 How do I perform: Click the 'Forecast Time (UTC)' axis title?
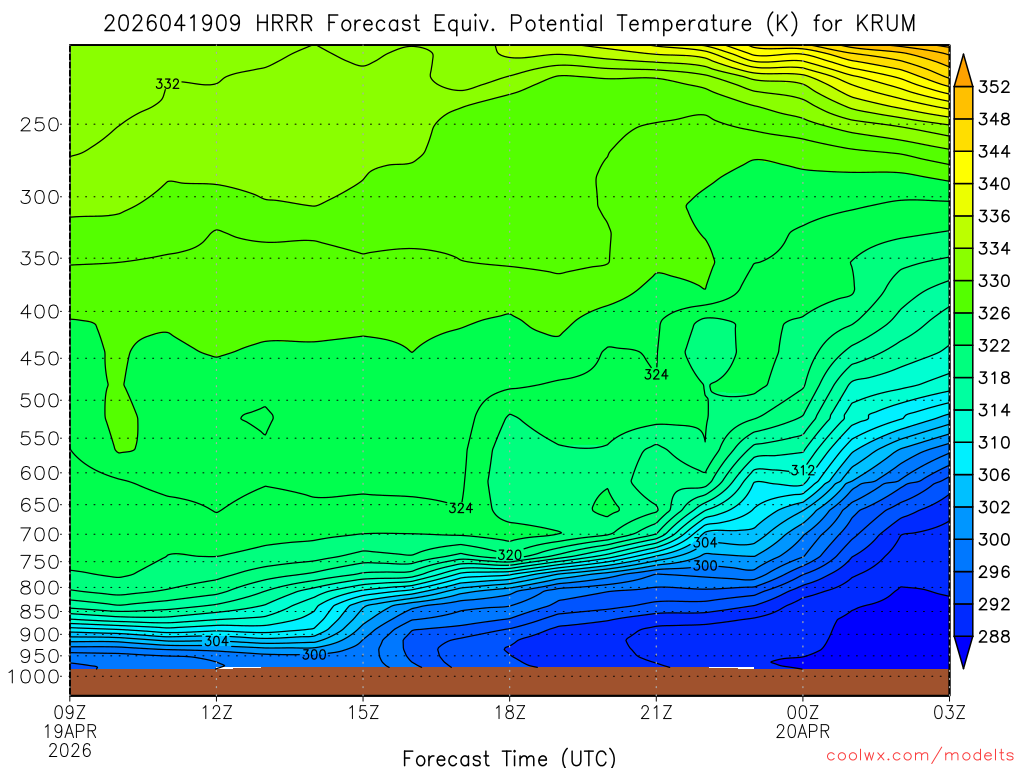click(x=509, y=758)
